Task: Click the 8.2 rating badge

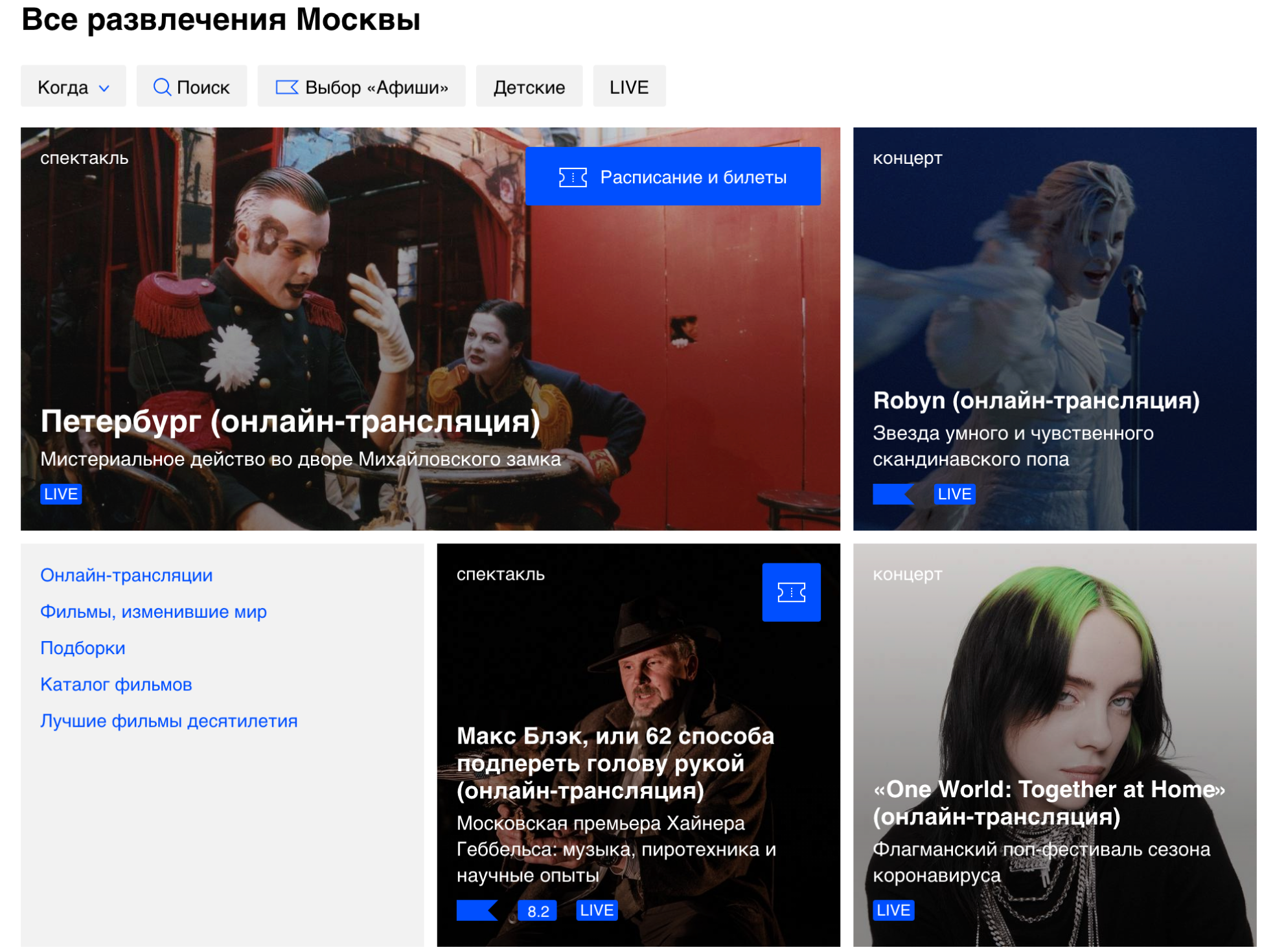Action: pyautogui.click(x=538, y=911)
